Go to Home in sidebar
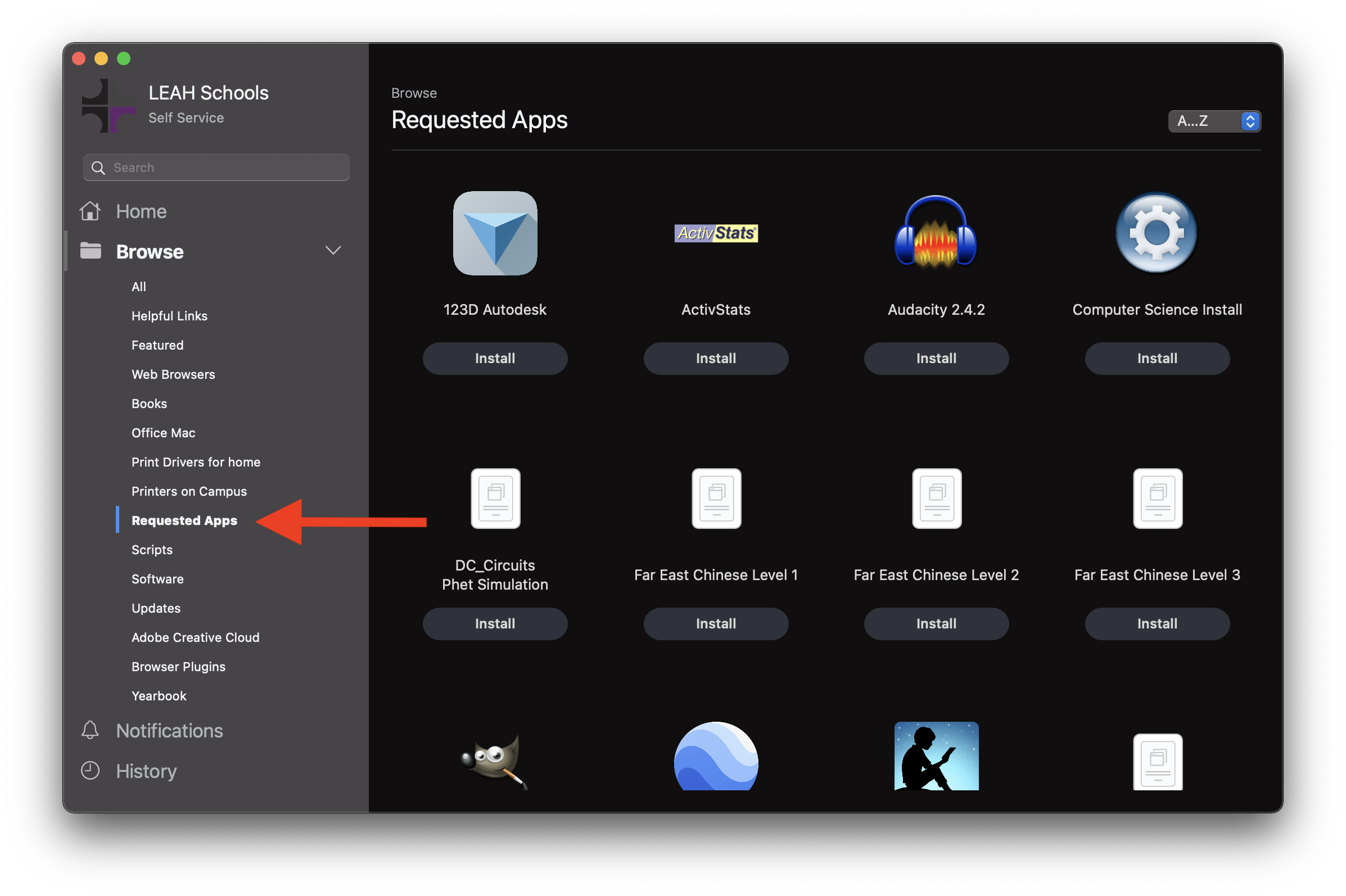 point(141,211)
